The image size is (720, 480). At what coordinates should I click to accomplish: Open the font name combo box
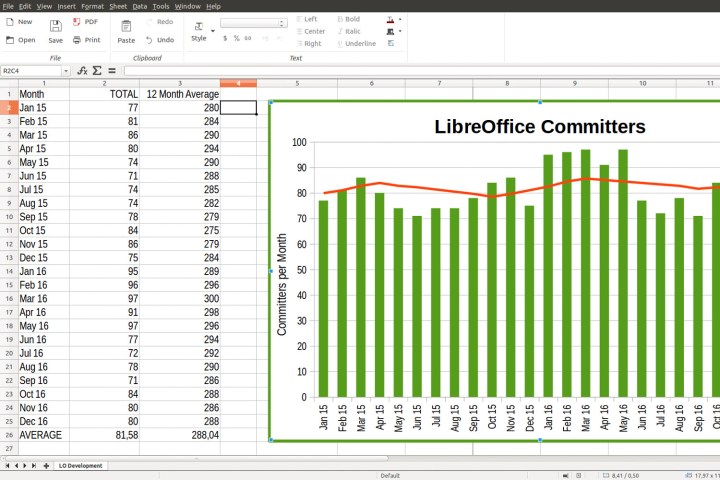coord(254,23)
